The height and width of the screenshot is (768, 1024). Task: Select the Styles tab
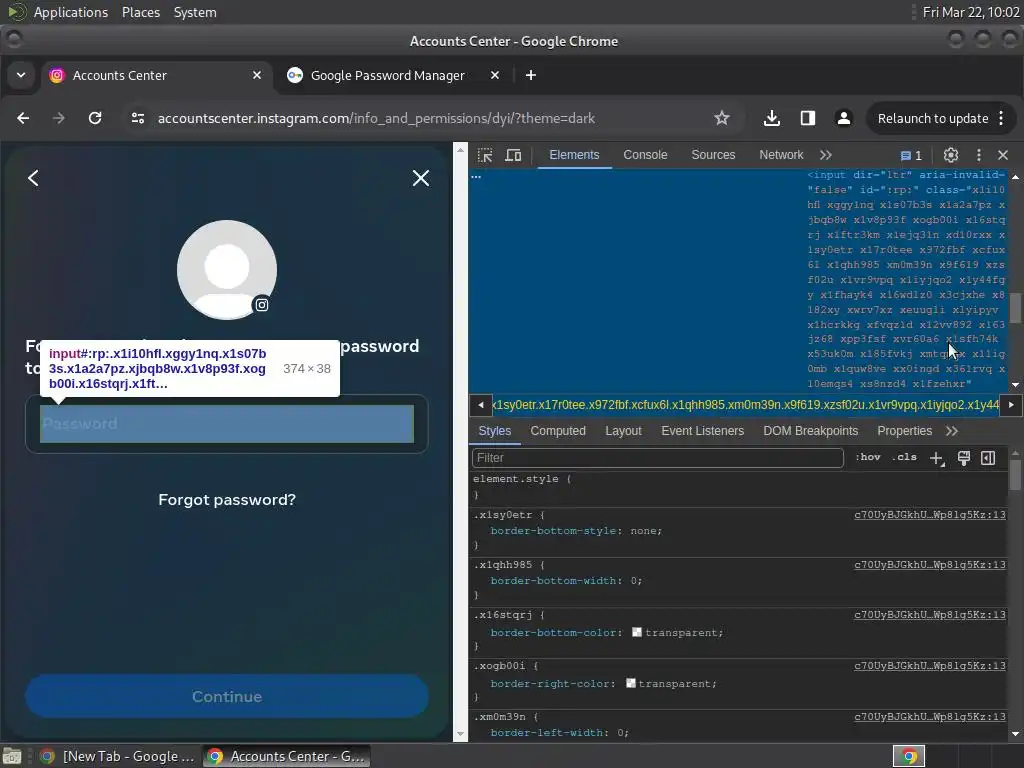[x=494, y=431]
